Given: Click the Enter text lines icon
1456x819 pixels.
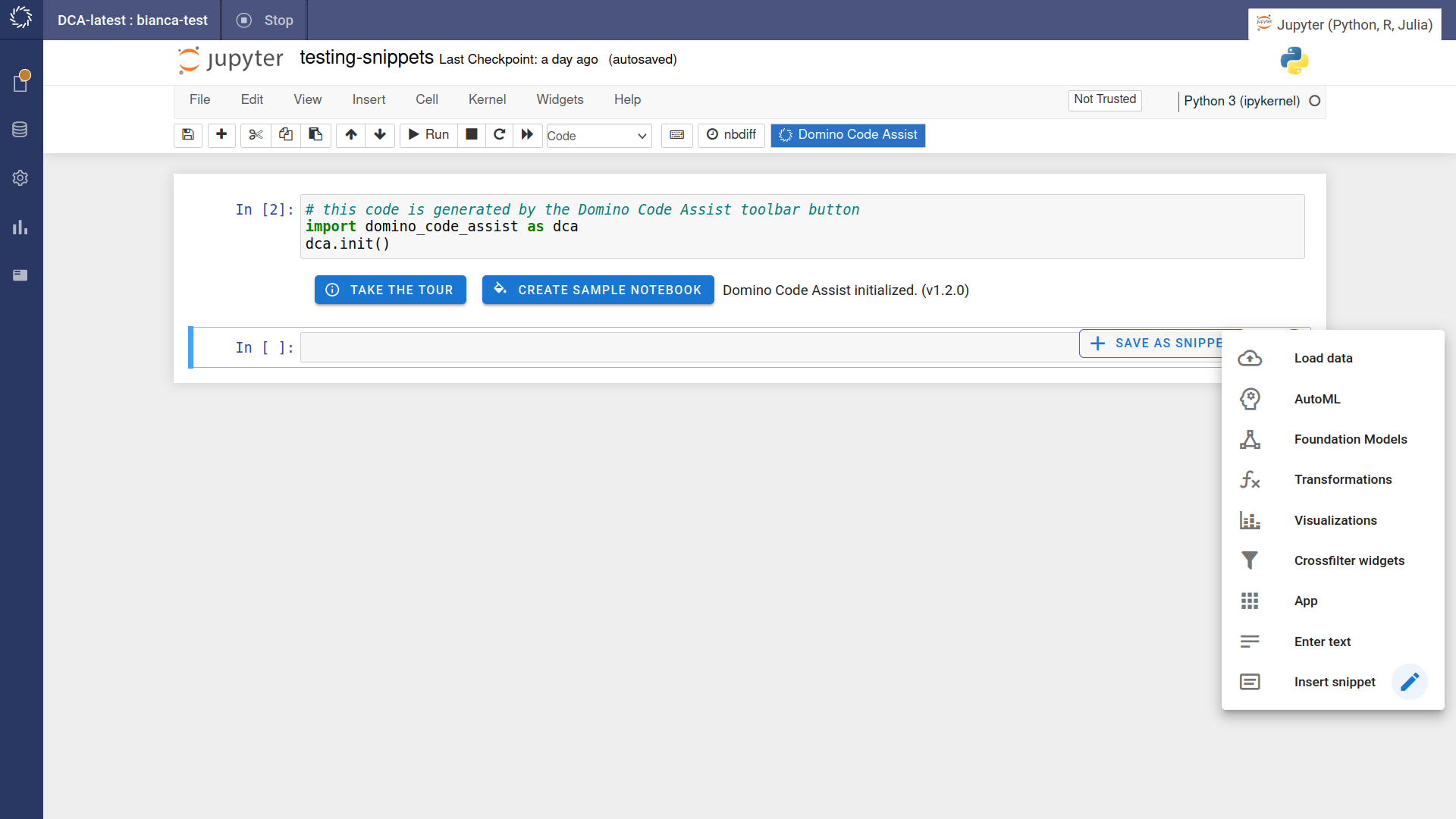Looking at the screenshot, I should tap(1250, 642).
